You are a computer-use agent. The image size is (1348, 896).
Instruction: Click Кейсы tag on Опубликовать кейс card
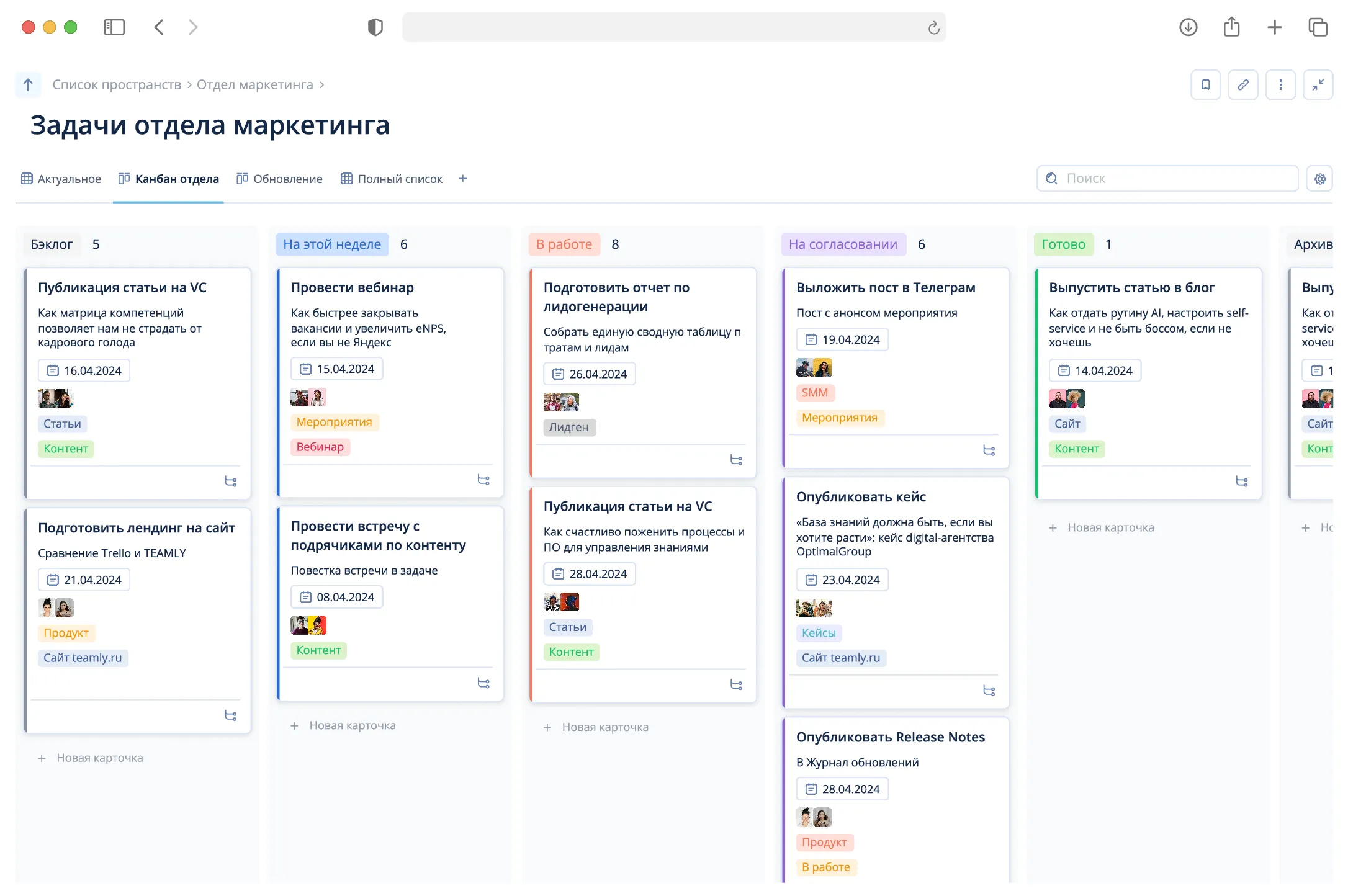819,633
